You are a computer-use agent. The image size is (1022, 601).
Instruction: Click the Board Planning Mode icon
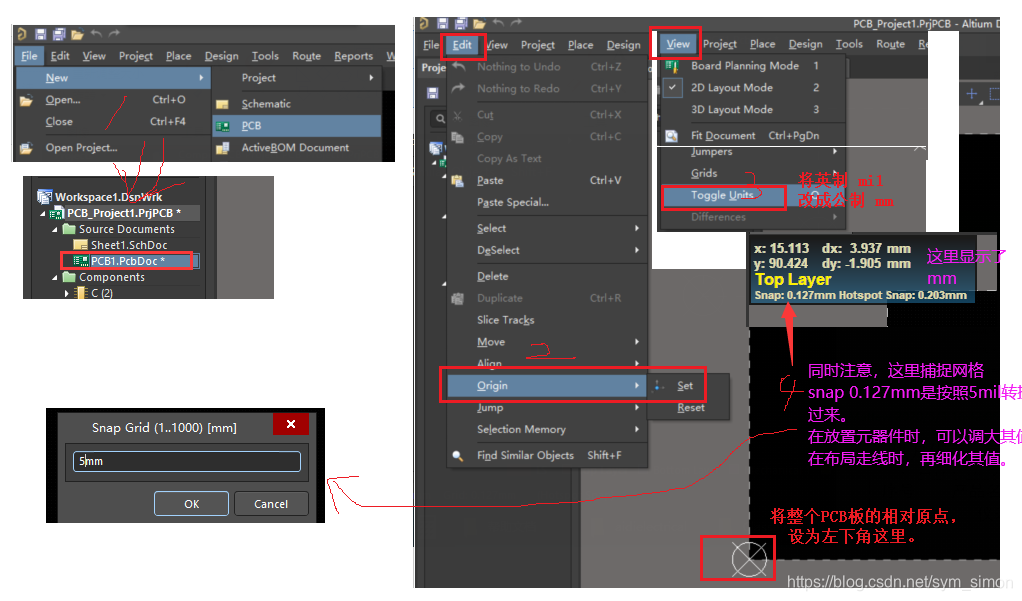pos(671,66)
